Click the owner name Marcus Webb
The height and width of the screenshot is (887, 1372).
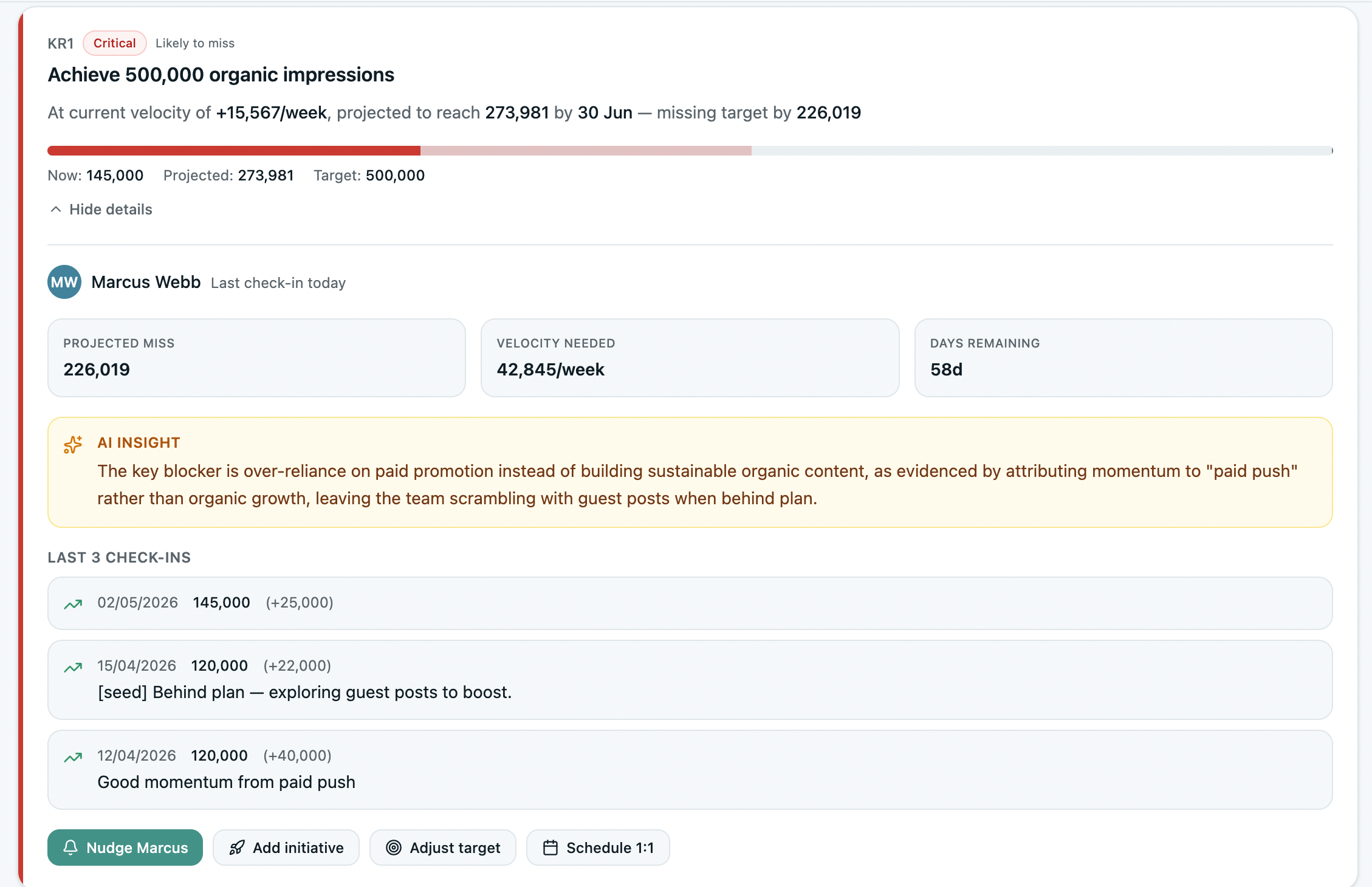[x=146, y=283]
